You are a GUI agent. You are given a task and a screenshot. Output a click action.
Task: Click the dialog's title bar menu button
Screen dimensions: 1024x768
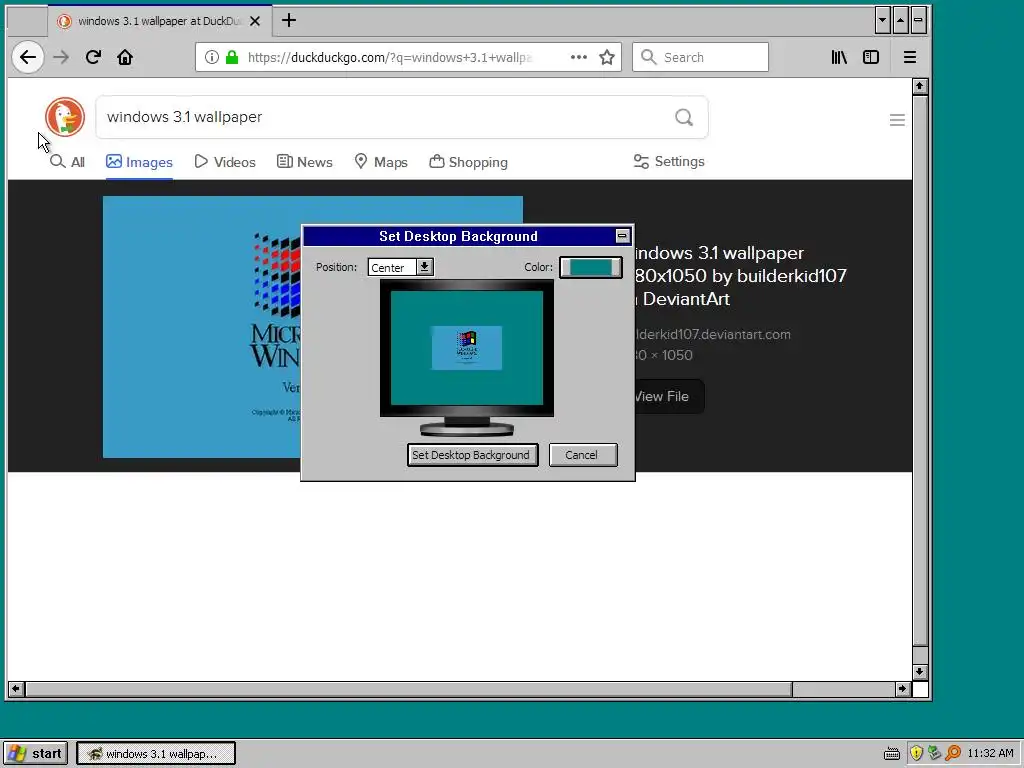click(622, 236)
